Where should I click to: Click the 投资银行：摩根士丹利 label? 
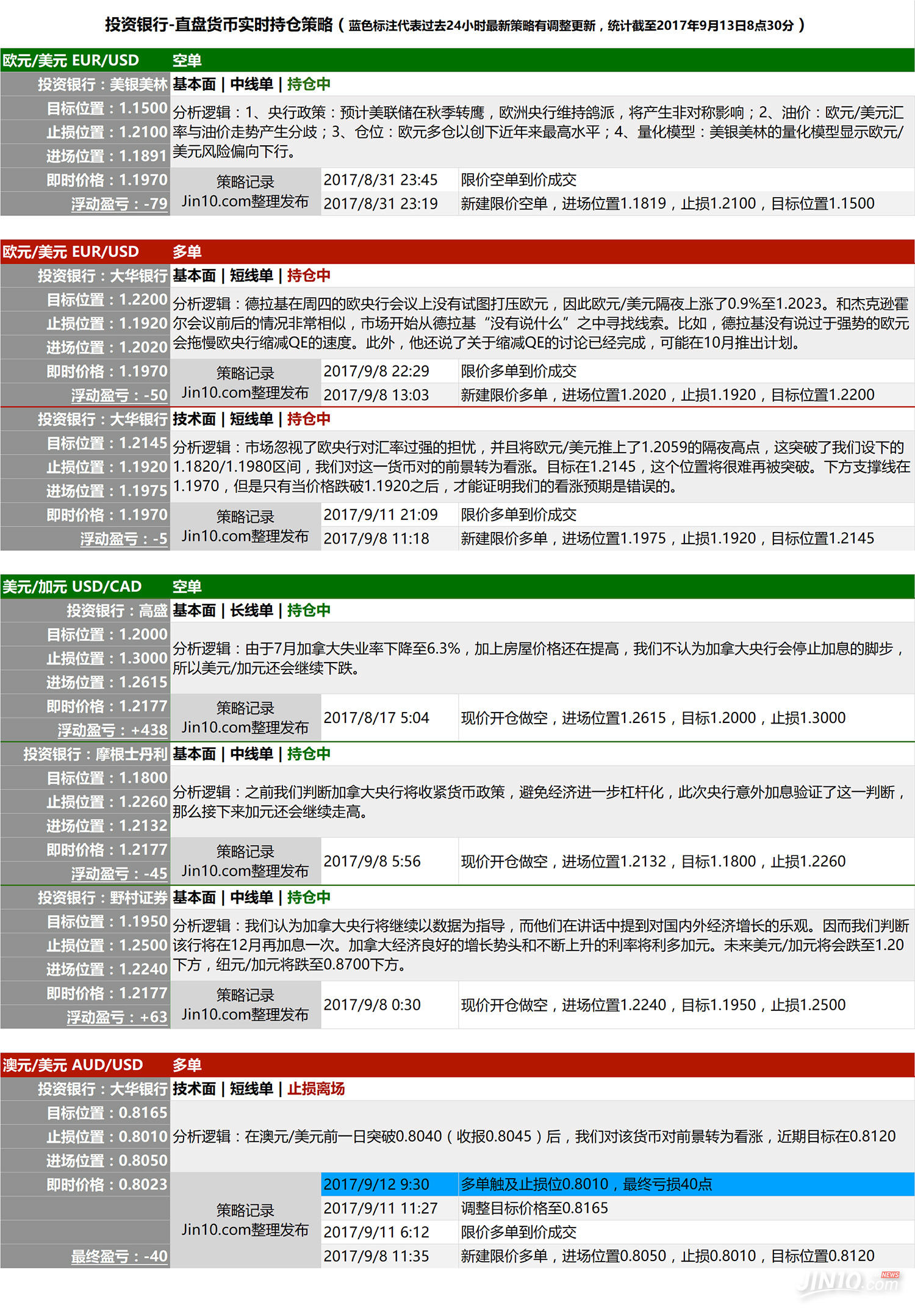coord(95,754)
